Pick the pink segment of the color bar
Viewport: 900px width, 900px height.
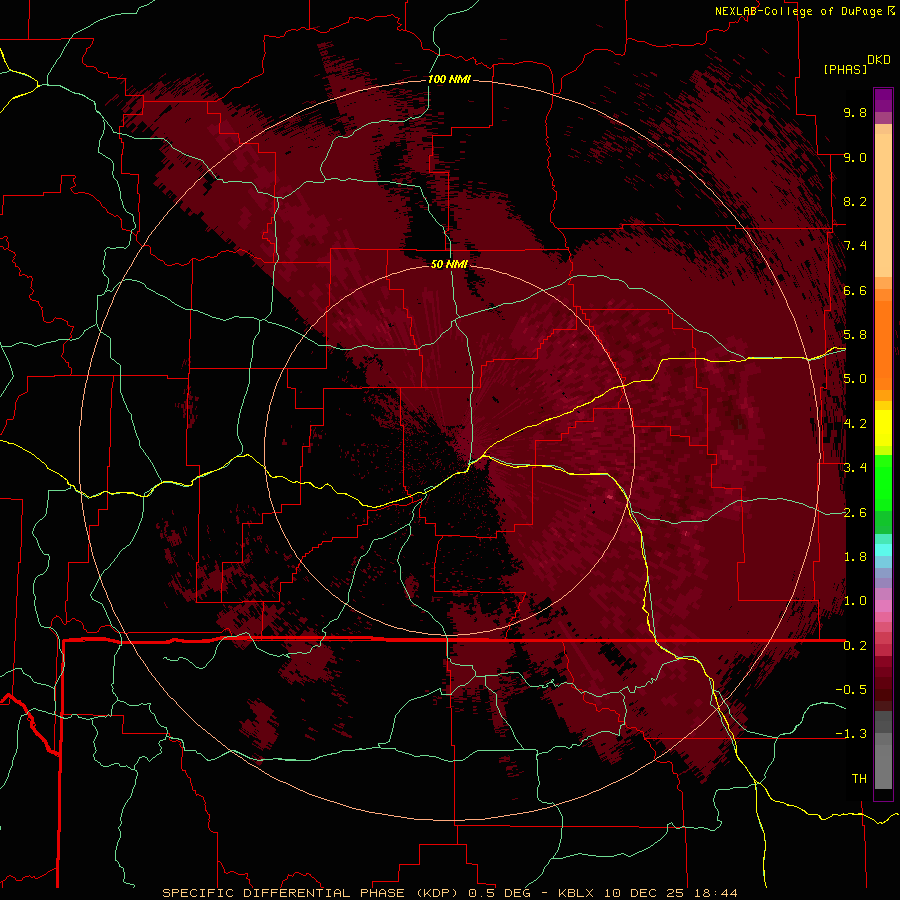[883, 606]
